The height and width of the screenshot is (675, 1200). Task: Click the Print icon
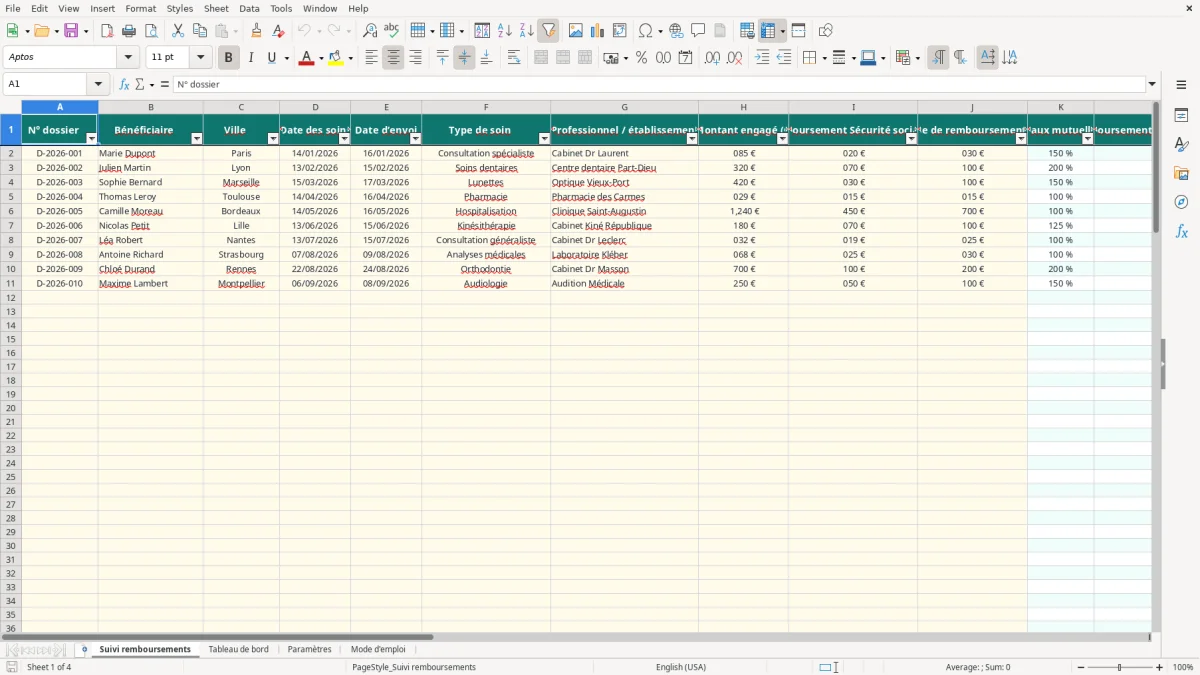coord(129,31)
